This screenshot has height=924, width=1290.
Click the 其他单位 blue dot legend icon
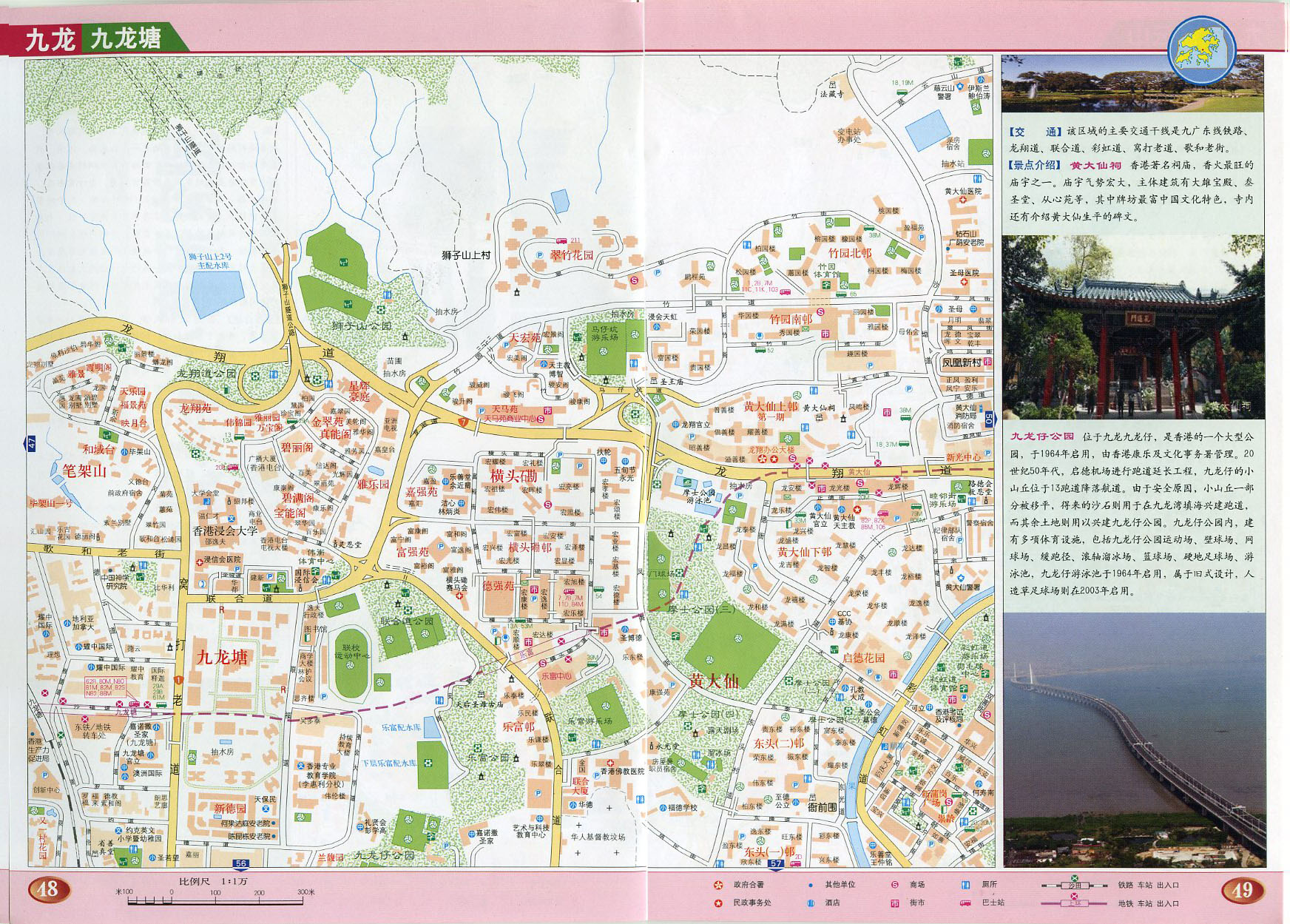811,884
